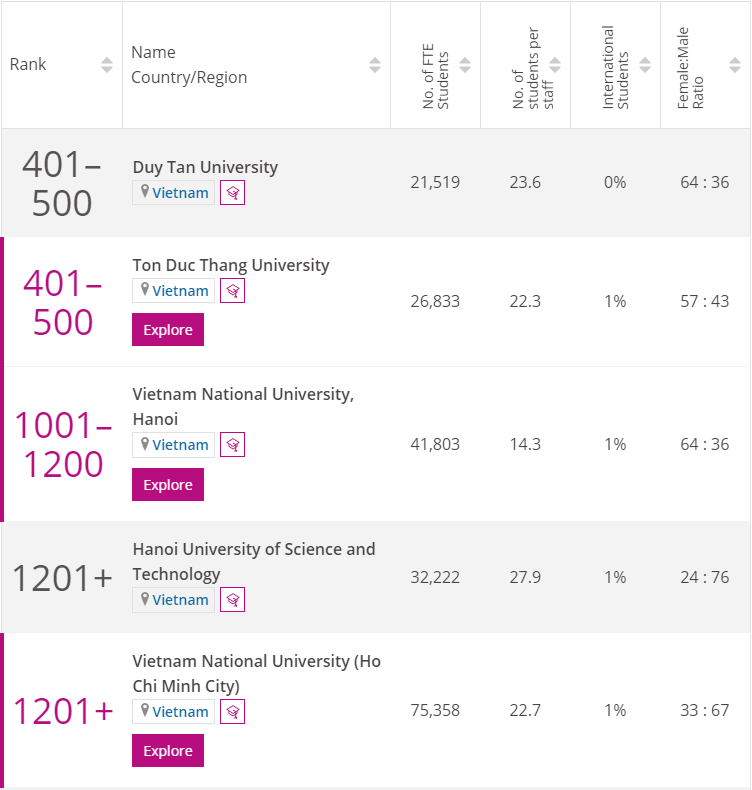
Task: Open Duy Tan University page link
Action: [205, 167]
